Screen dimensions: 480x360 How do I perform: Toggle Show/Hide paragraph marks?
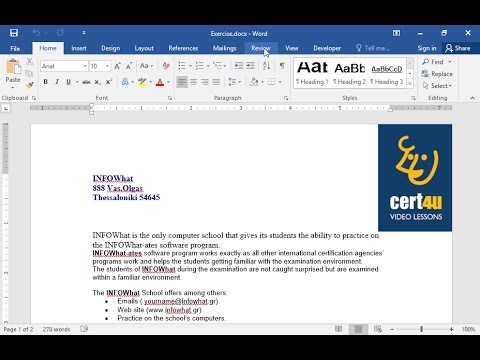282,66
